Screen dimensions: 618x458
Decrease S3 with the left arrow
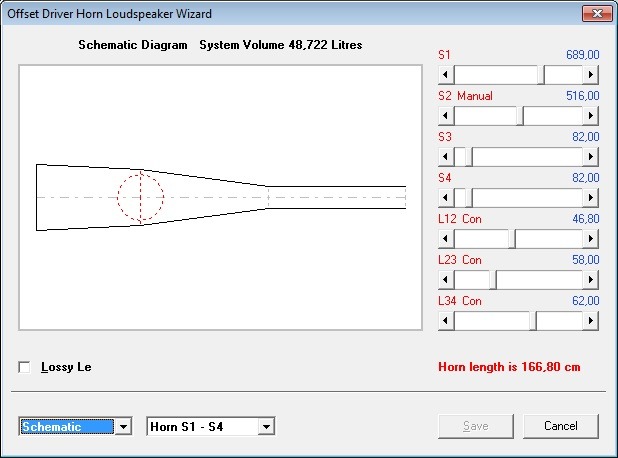click(446, 156)
